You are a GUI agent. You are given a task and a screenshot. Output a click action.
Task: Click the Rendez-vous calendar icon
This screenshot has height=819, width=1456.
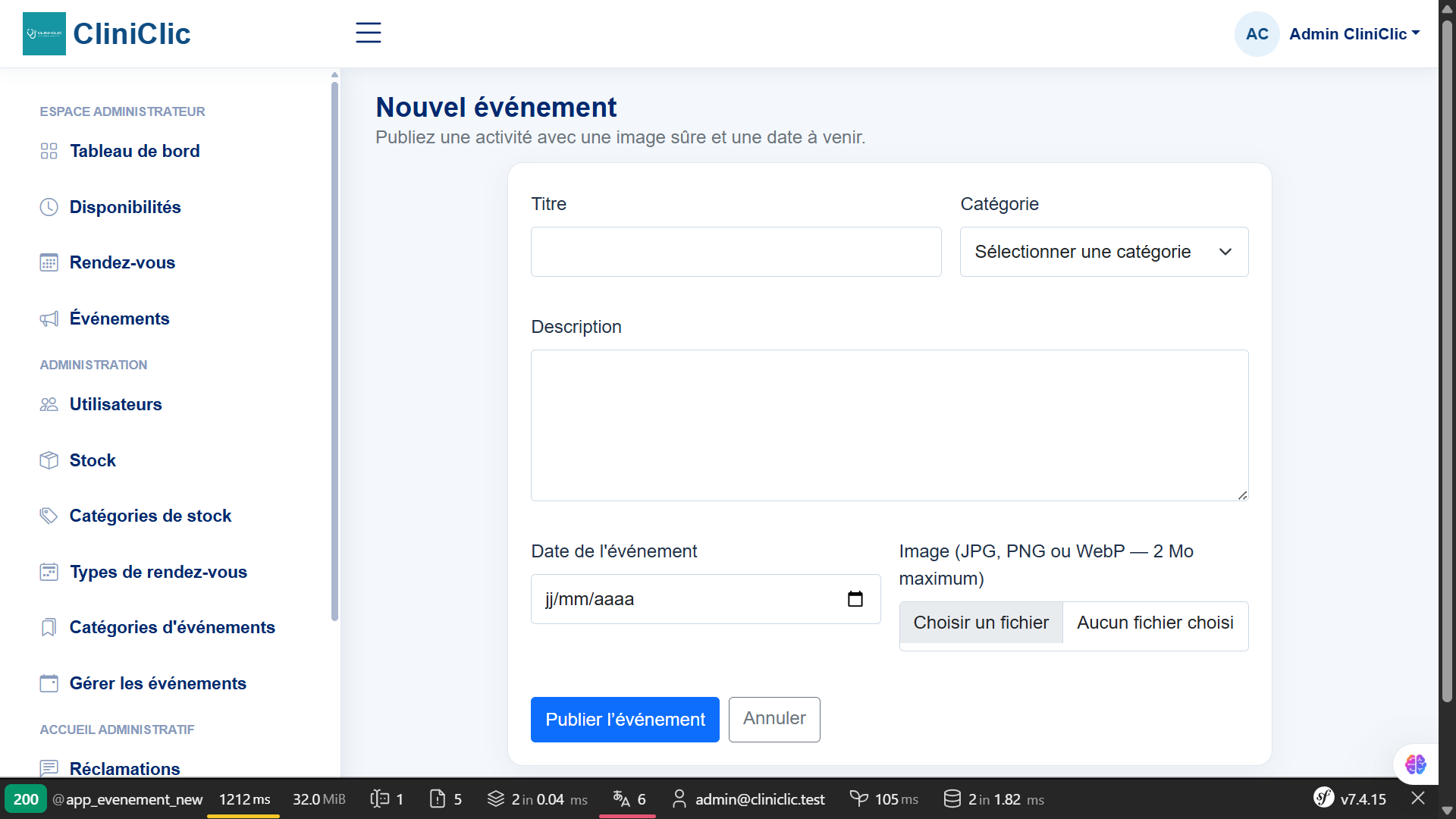(x=49, y=262)
